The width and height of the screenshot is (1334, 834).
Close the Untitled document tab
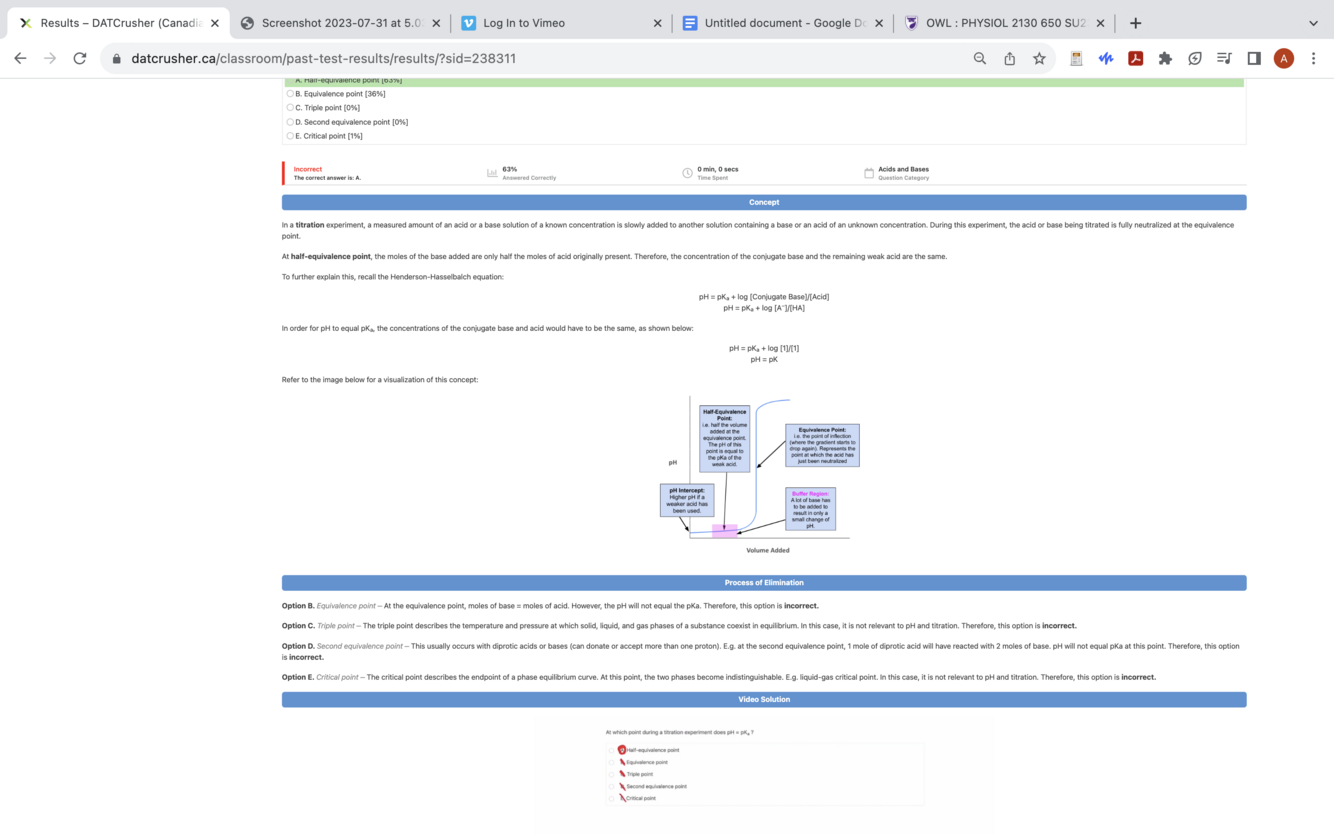(x=879, y=23)
